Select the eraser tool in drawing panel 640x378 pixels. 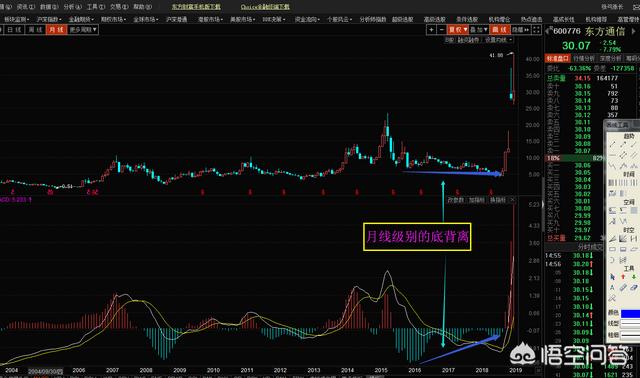pos(623,287)
